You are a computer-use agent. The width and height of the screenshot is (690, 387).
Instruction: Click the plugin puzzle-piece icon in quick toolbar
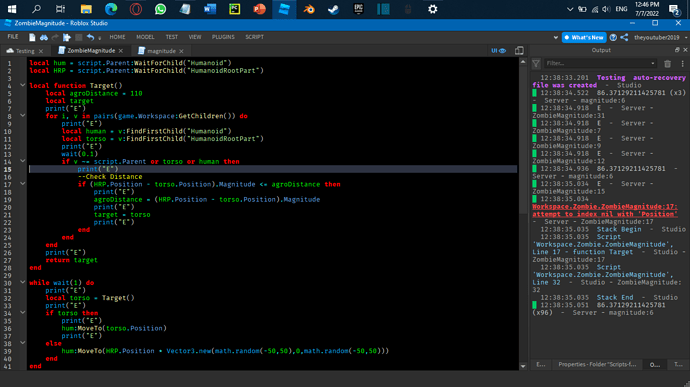[66, 37]
